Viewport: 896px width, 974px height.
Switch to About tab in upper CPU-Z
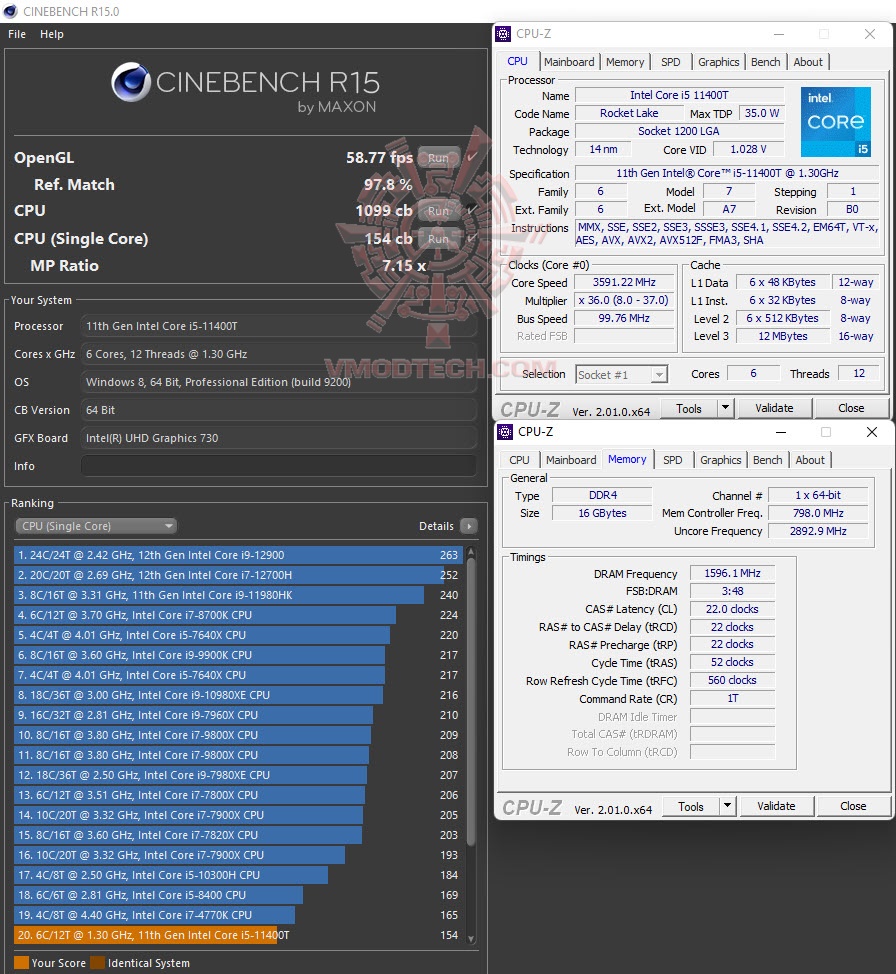coord(808,62)
